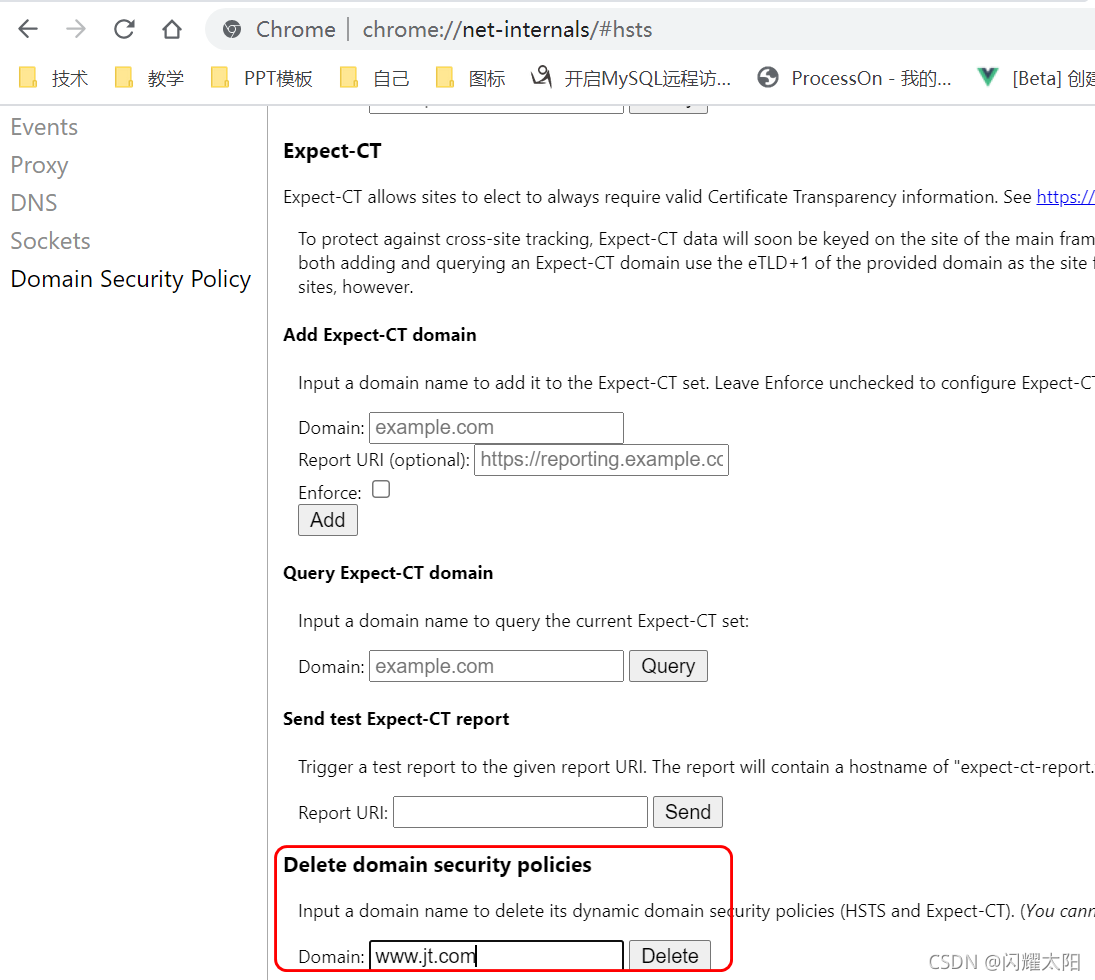The width and height of the screenshot is (1095, 980).
Task: Open the 教学 bookmarks folder
Action: 149,78
